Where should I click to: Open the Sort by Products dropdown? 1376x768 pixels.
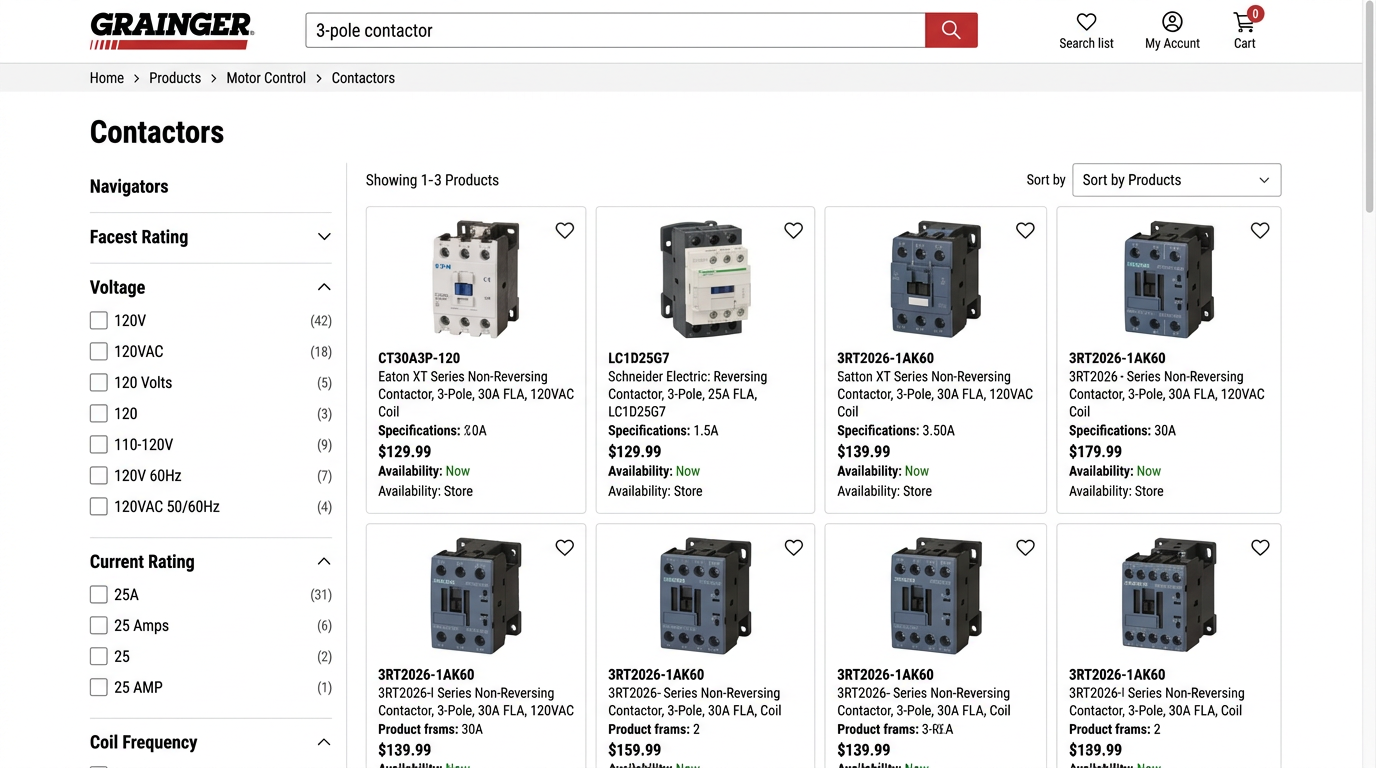(1176, 180)
